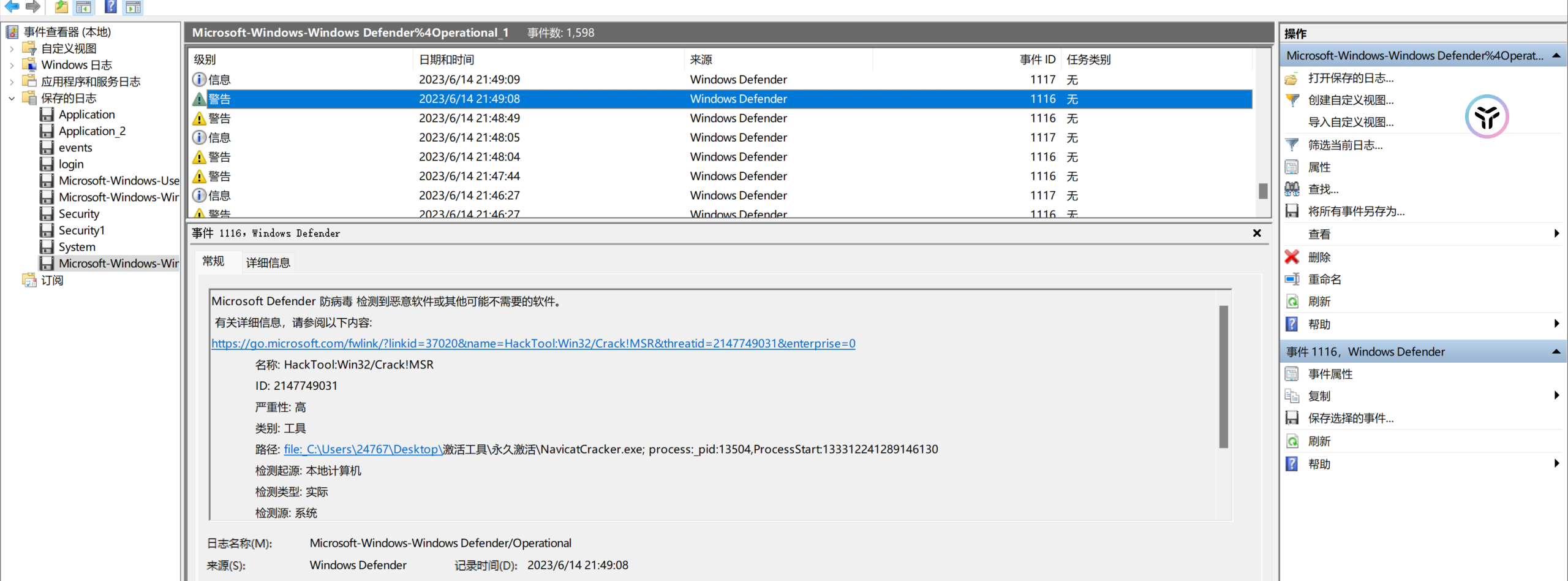Switch to the 详细信息 tab
Screen dimensions: 1568x581
[x=268, y=263]
